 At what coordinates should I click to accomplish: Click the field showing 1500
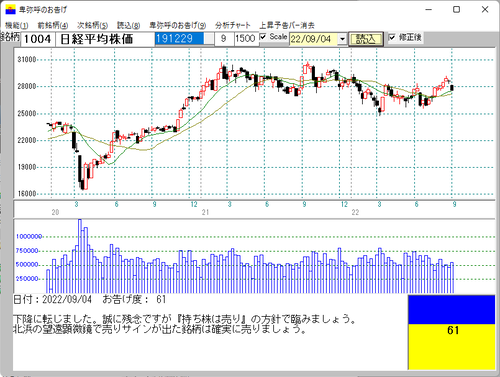246,39
